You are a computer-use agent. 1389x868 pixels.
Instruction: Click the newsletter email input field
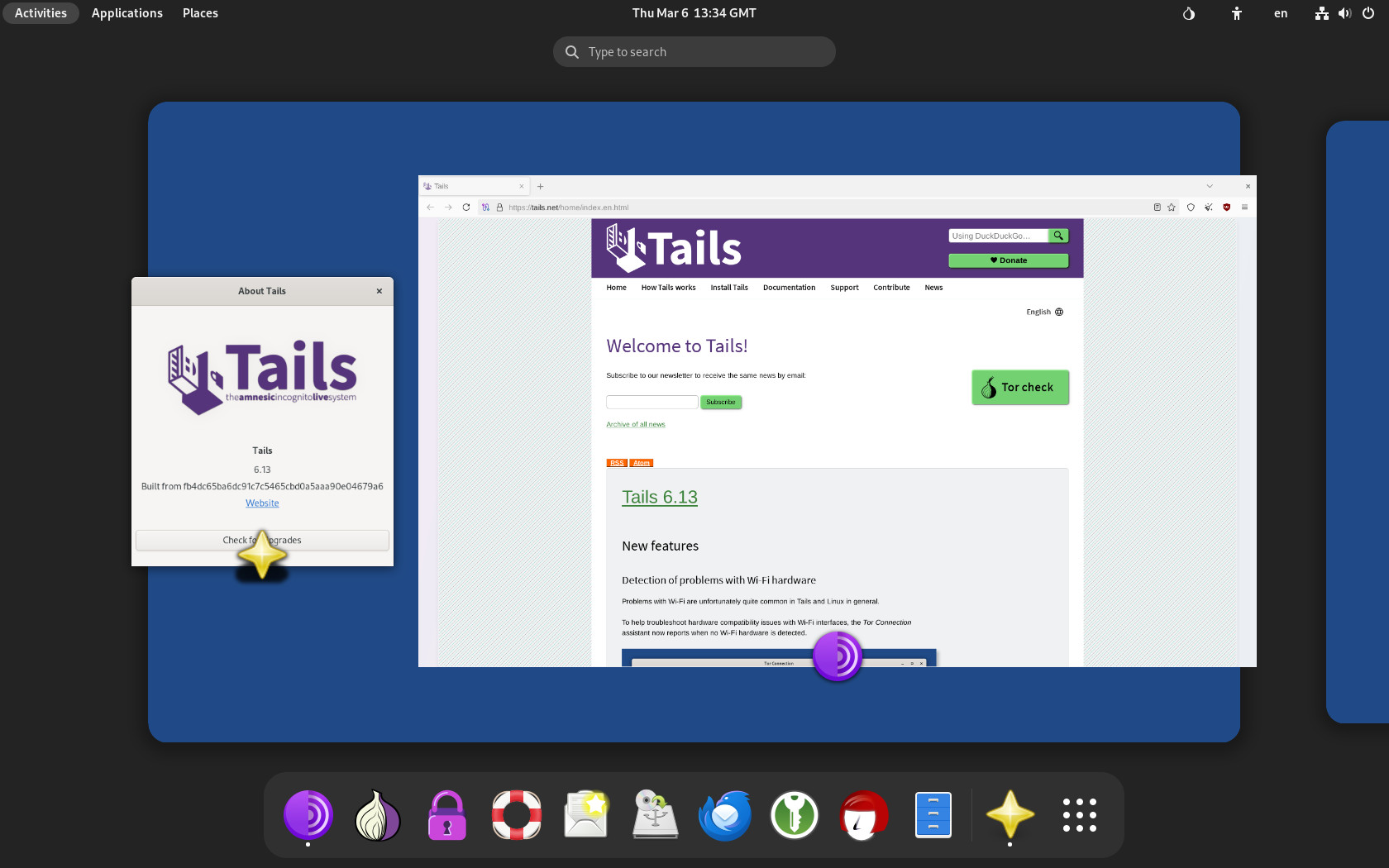click(652, 403)
